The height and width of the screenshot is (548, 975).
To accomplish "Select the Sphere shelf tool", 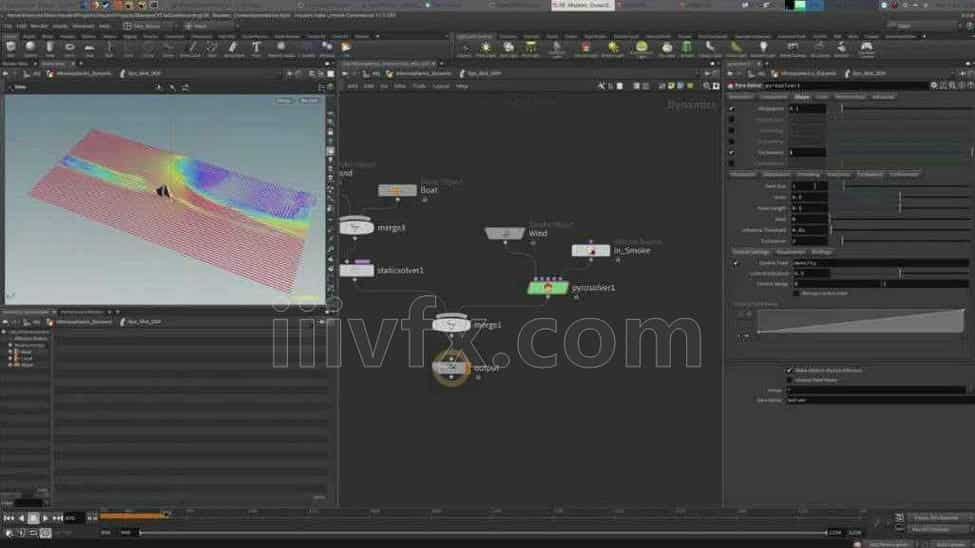I will pyautogui.click(x=30, y=47).
